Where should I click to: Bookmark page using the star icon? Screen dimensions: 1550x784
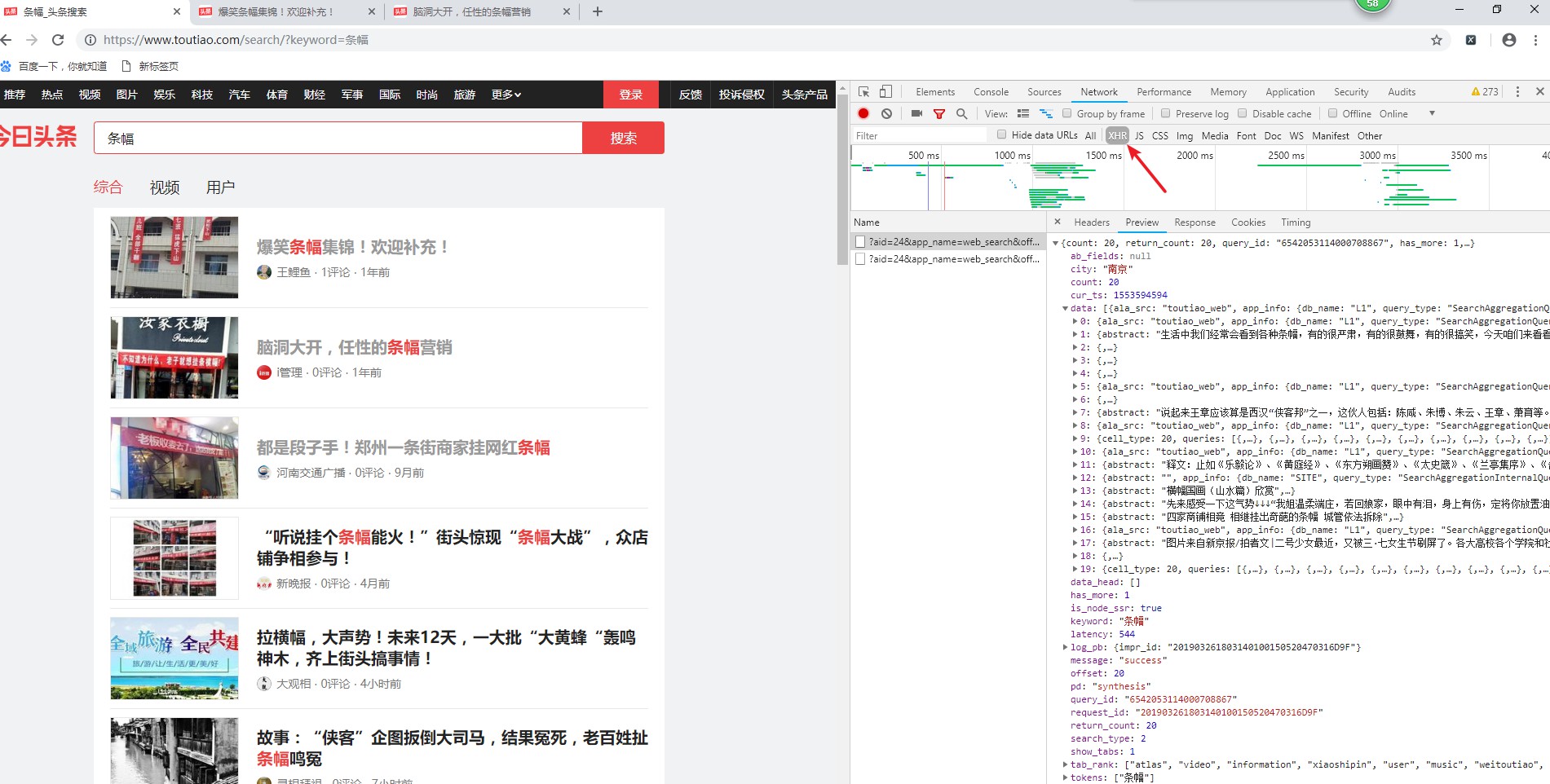tap(1437, 40)
